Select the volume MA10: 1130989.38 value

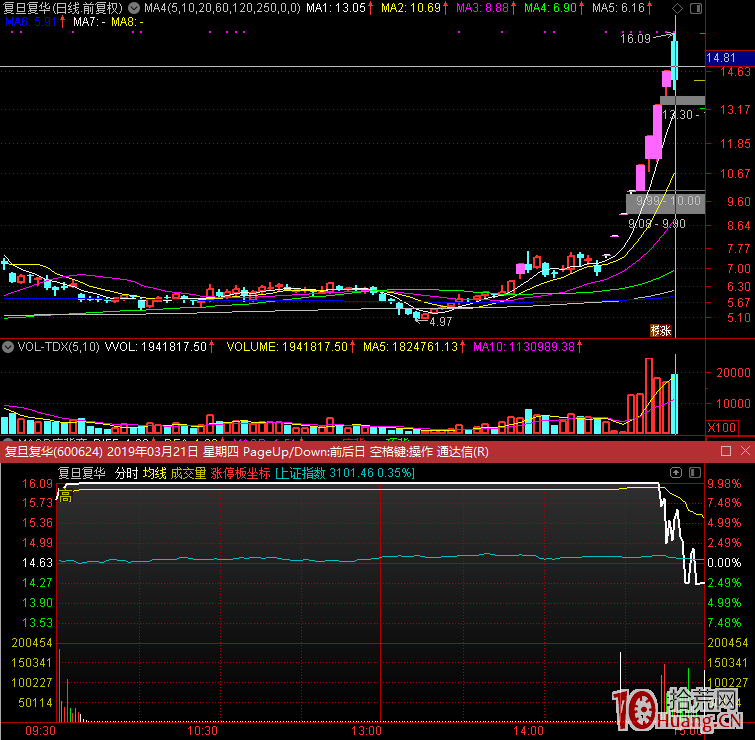pos(524,347)
